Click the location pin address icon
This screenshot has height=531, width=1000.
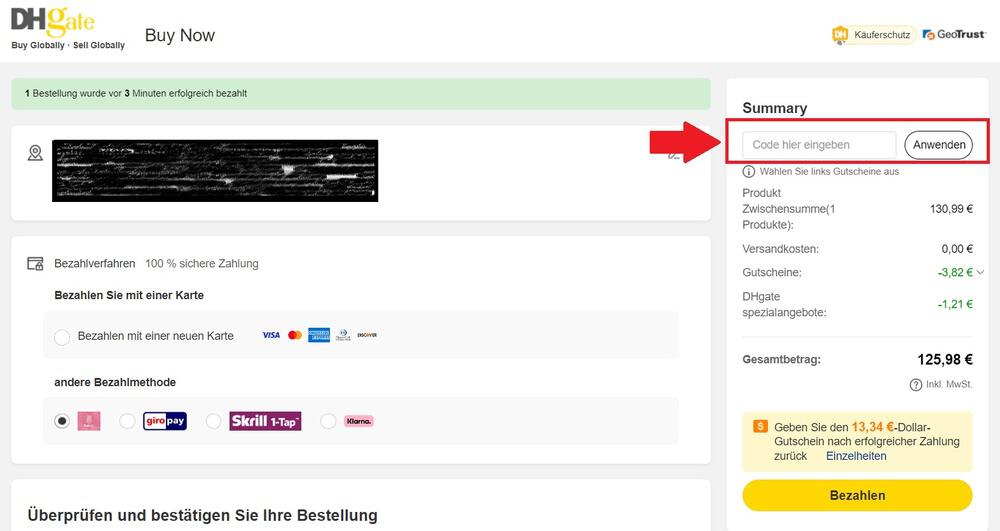click(36, 153)
